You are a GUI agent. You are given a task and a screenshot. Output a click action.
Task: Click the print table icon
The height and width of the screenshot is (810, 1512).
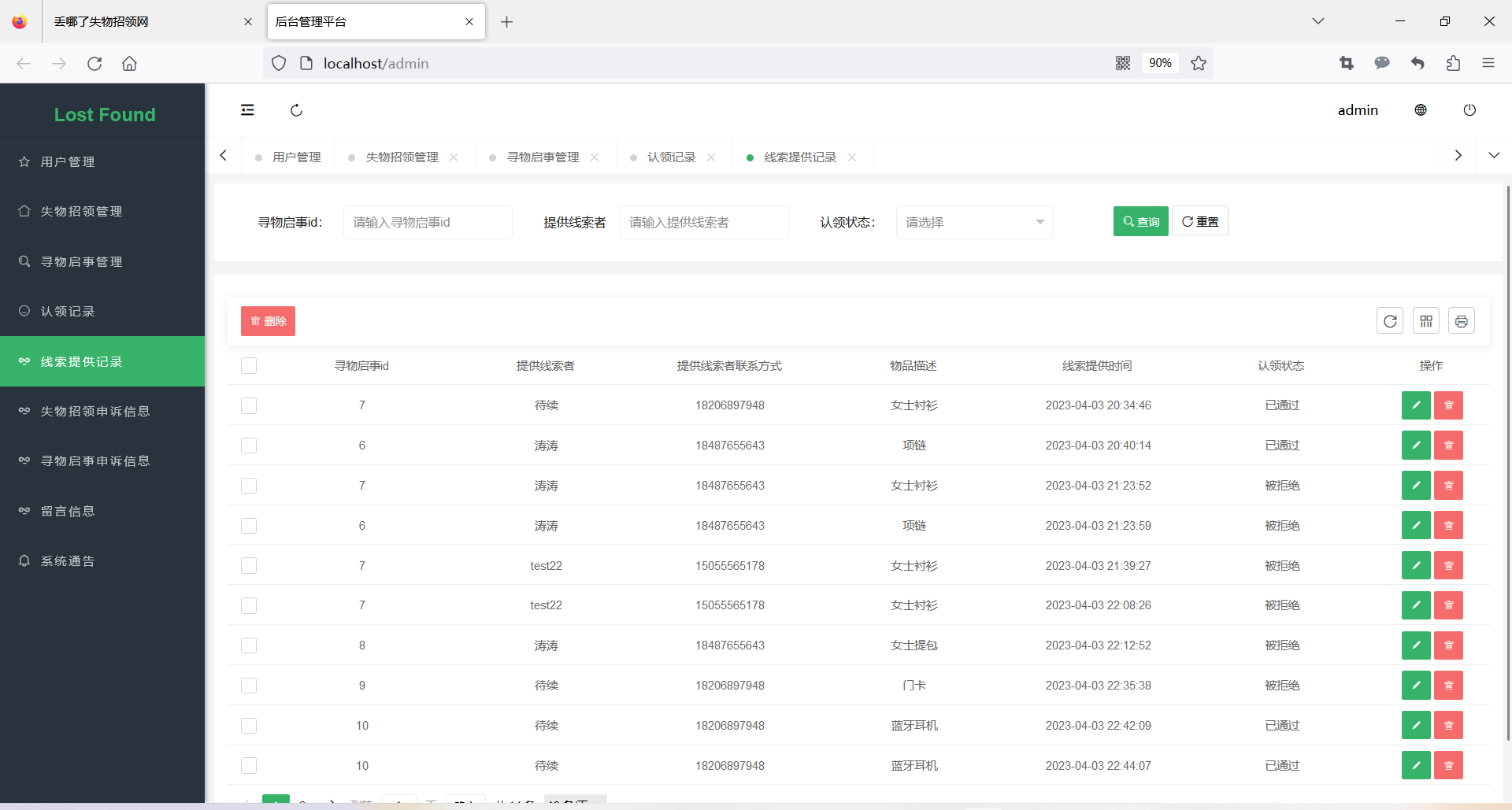coord(1462,321)
